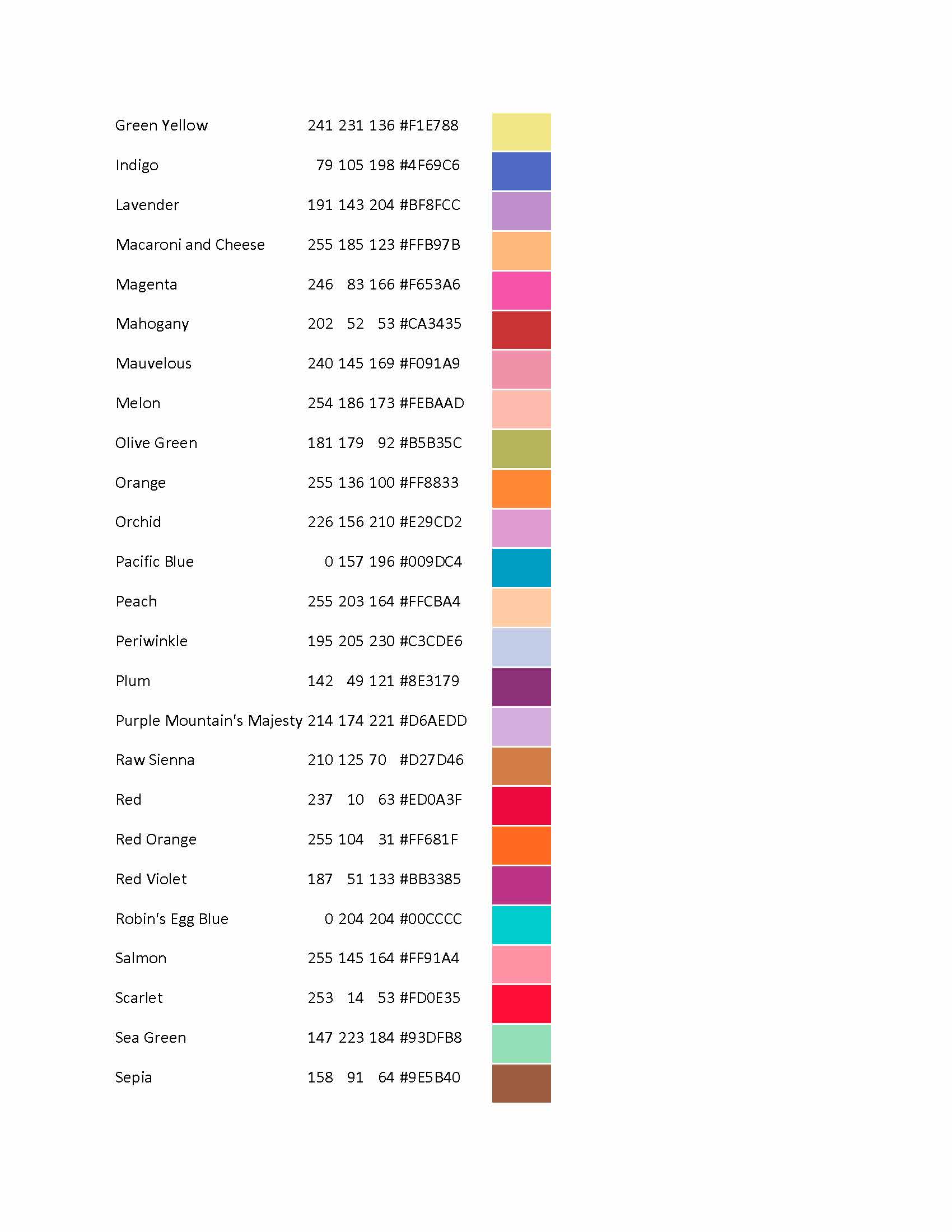Select the Red Orange color swatch

521,845
